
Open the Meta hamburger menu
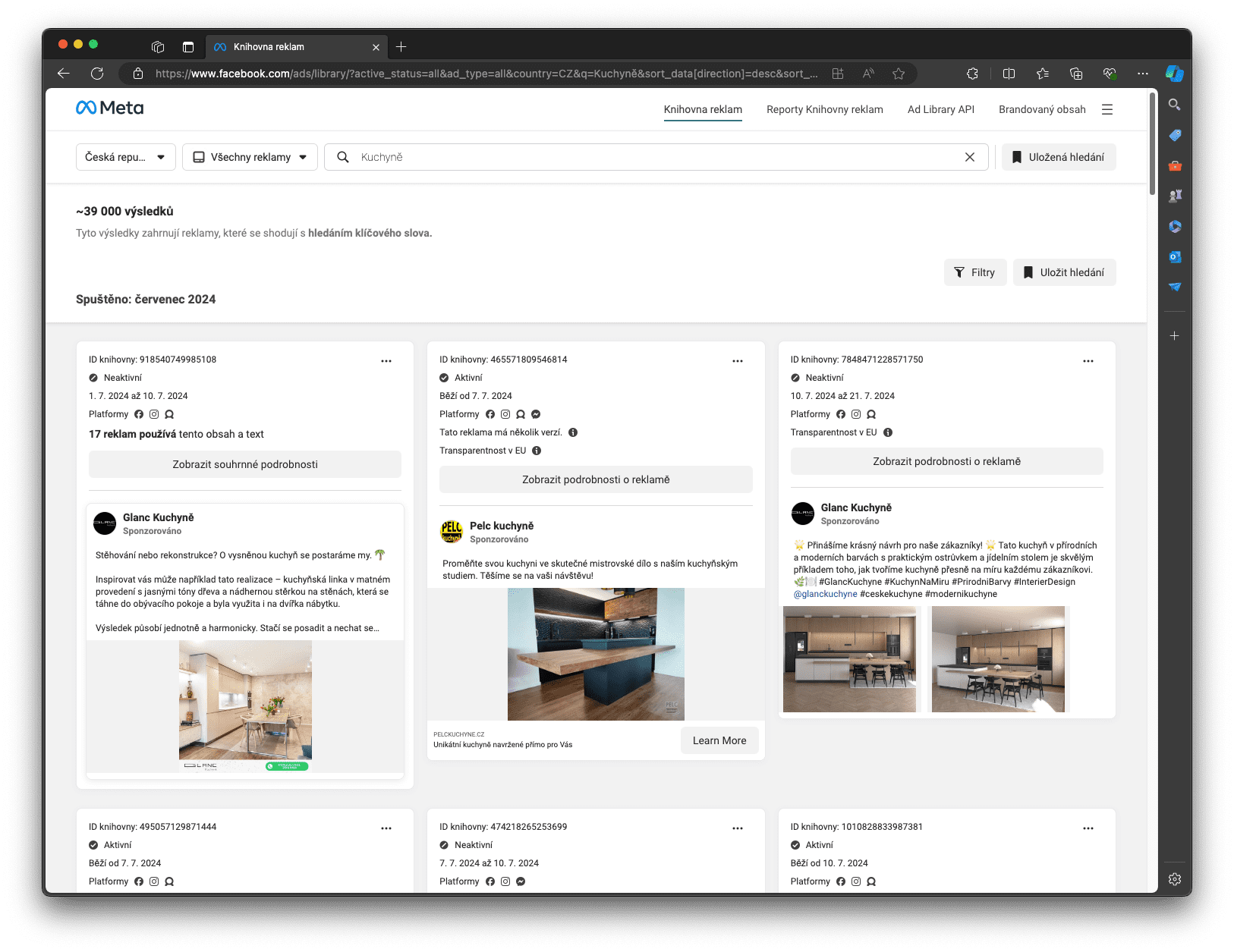(x=1107, y=109)
